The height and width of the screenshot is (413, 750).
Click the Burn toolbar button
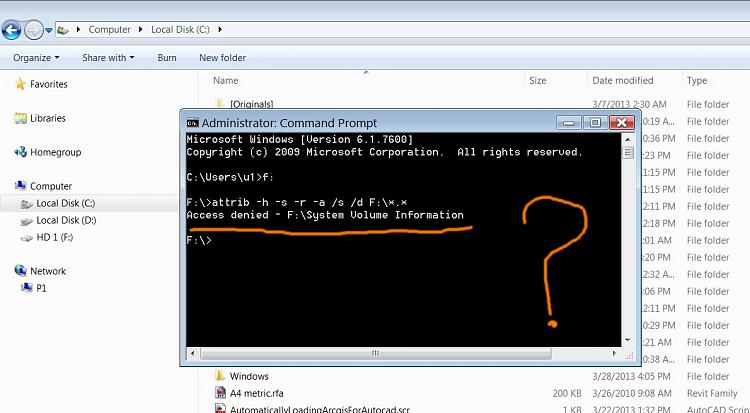pos(167,58)
